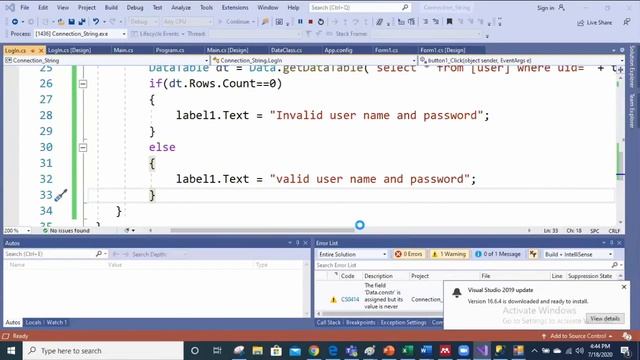Click the CS0414 error code link
This screenshot has height=360, width=640.
click(350, 300)
